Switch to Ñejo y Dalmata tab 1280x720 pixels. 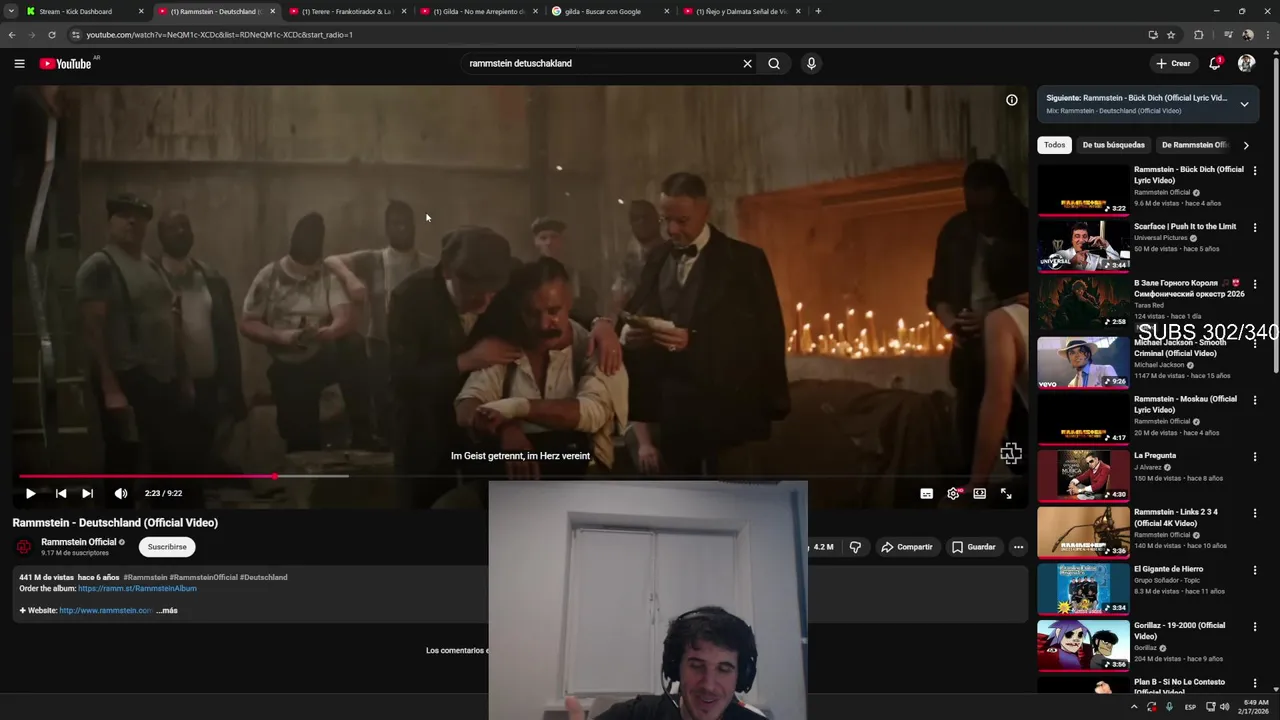(741, 11)
